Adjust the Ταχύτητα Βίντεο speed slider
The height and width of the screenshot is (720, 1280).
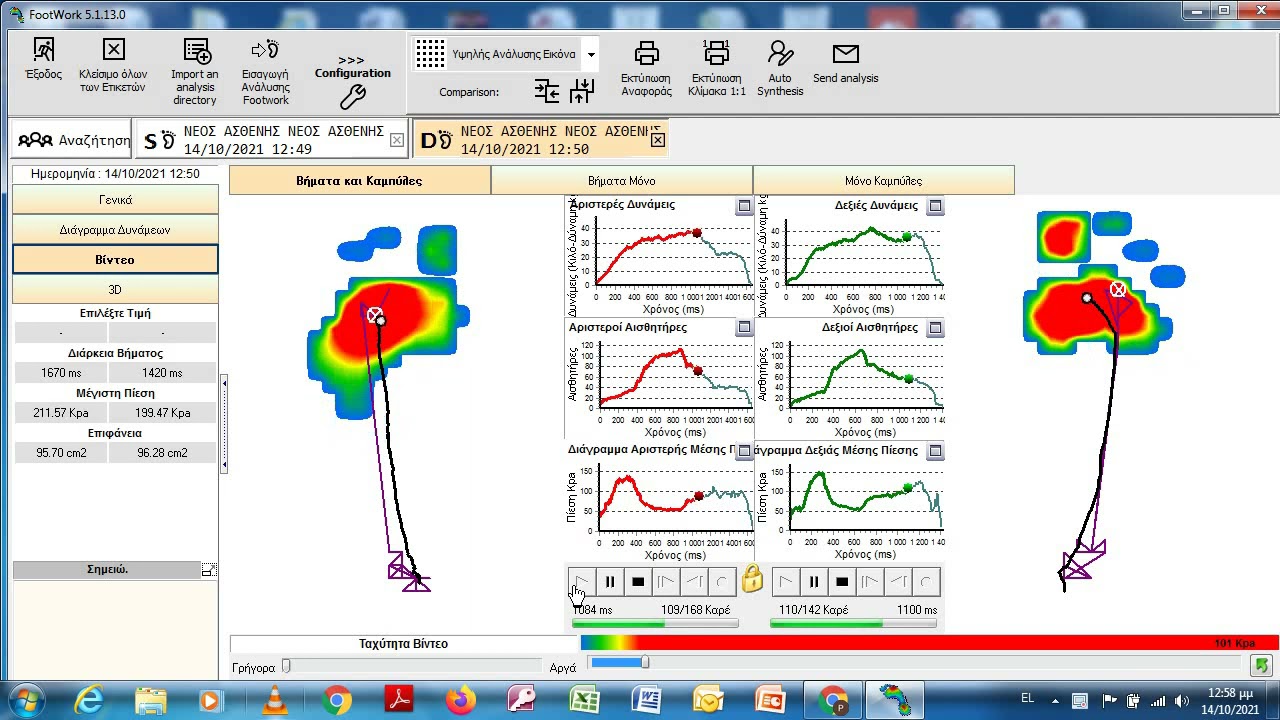click(x=286, y=666)
